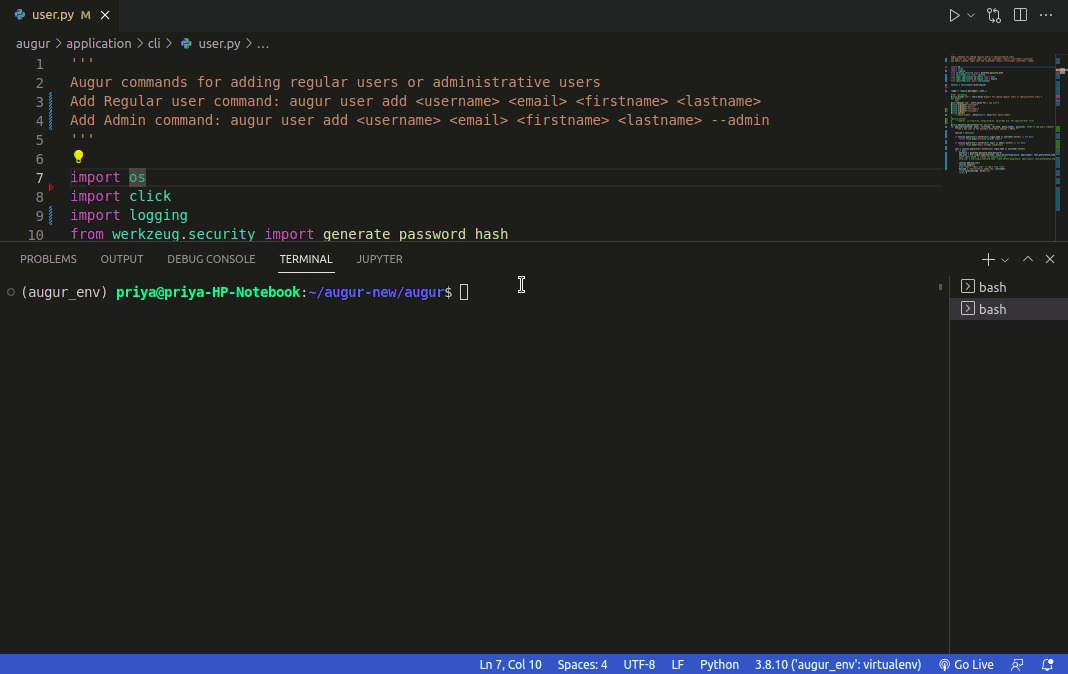The image size is (1068, 674).
Task: Run the Python file with play icon
Action: [954, 15]
